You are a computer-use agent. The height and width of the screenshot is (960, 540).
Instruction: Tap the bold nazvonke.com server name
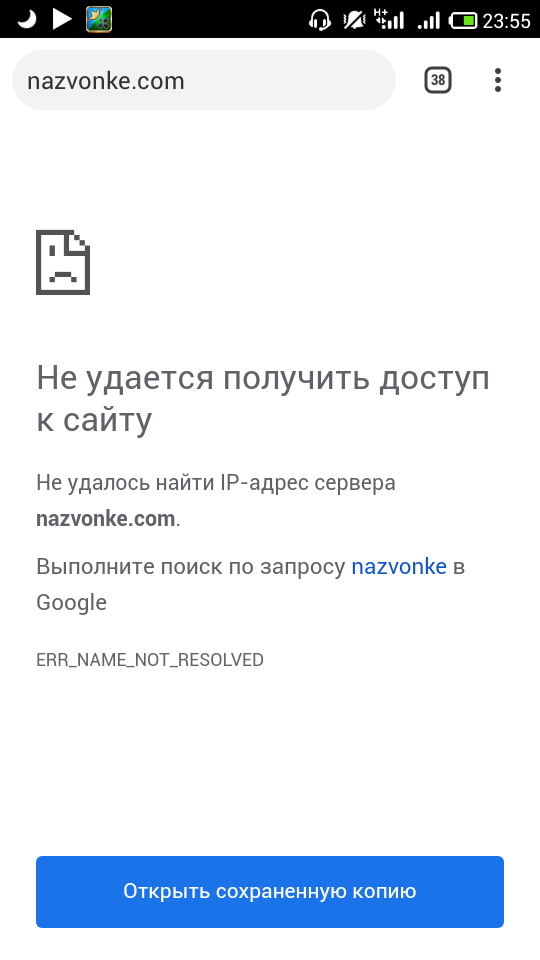tap(106, 519)
